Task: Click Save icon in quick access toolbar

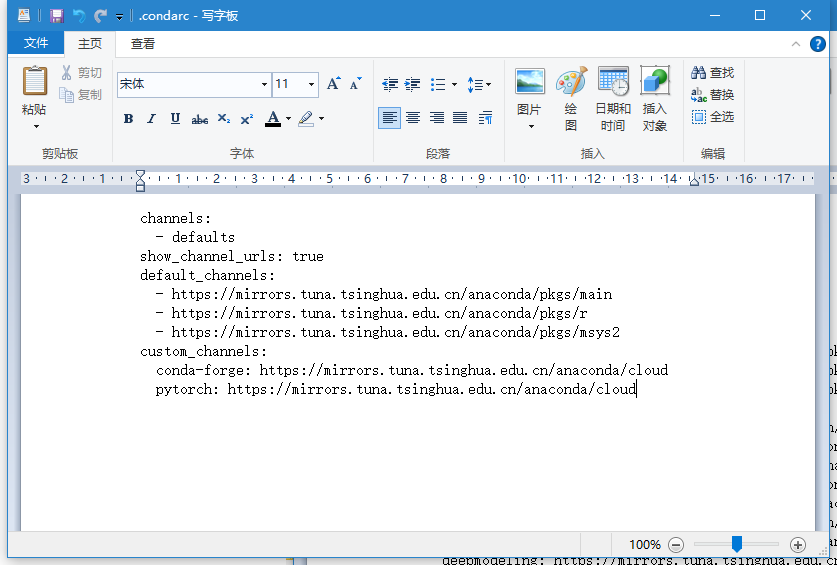Action: tap(57, 16)
